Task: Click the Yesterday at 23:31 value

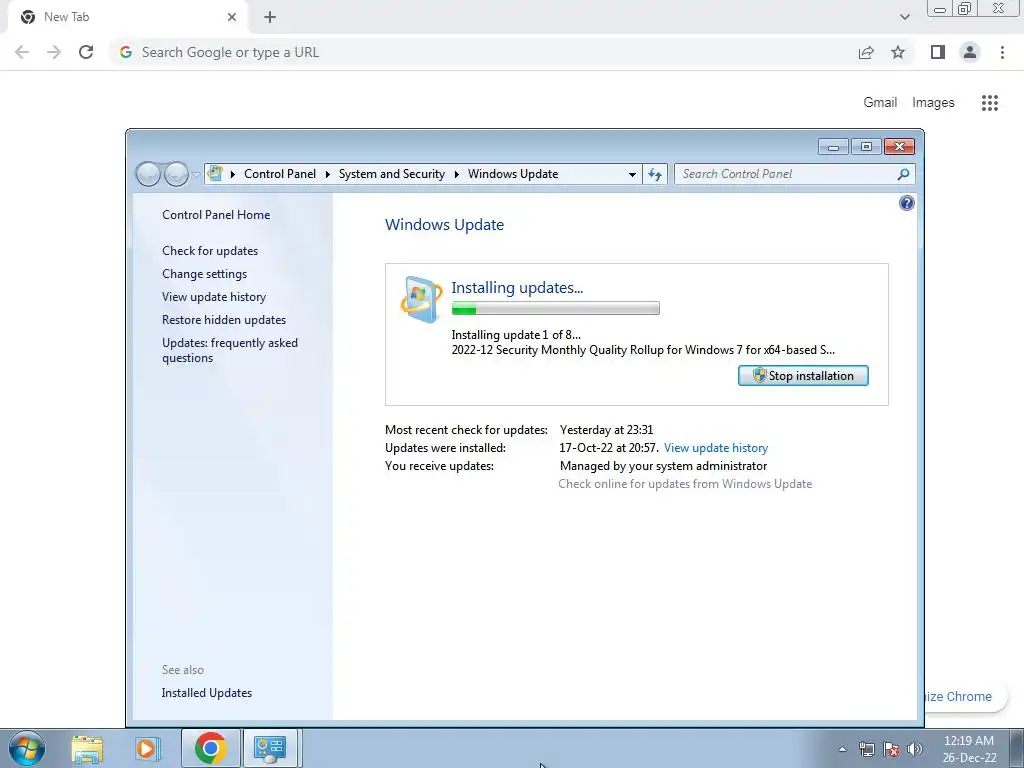Action: click(606, 430)
